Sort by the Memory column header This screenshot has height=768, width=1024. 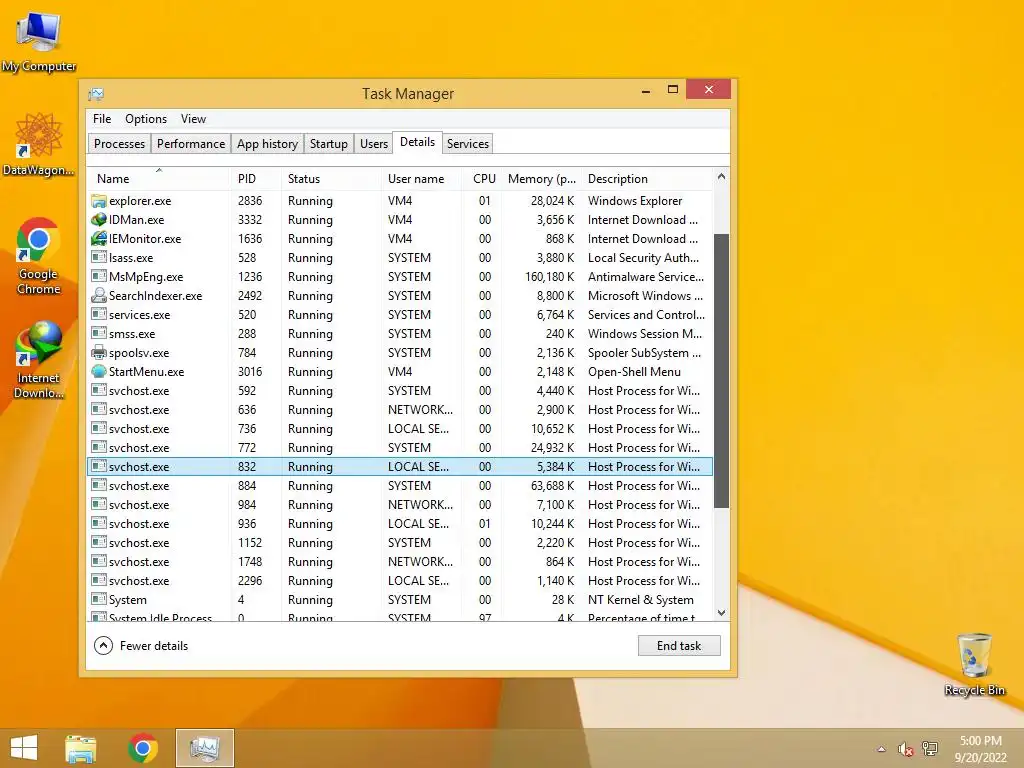pos(541,178)
